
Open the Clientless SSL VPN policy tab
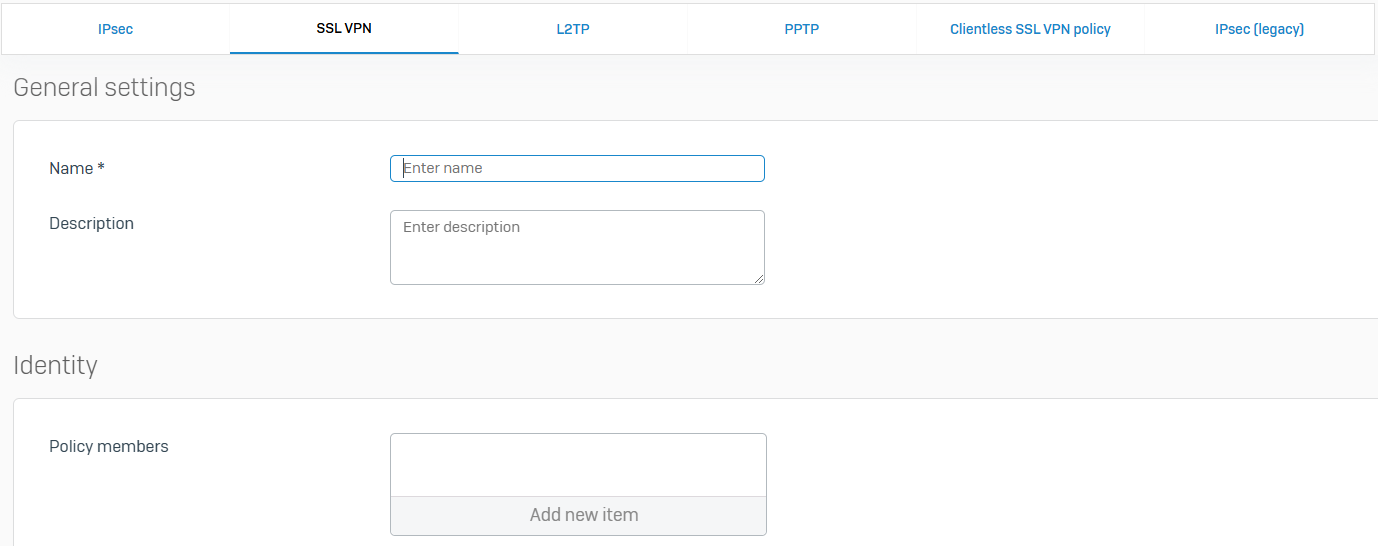tap(1030, 29)
